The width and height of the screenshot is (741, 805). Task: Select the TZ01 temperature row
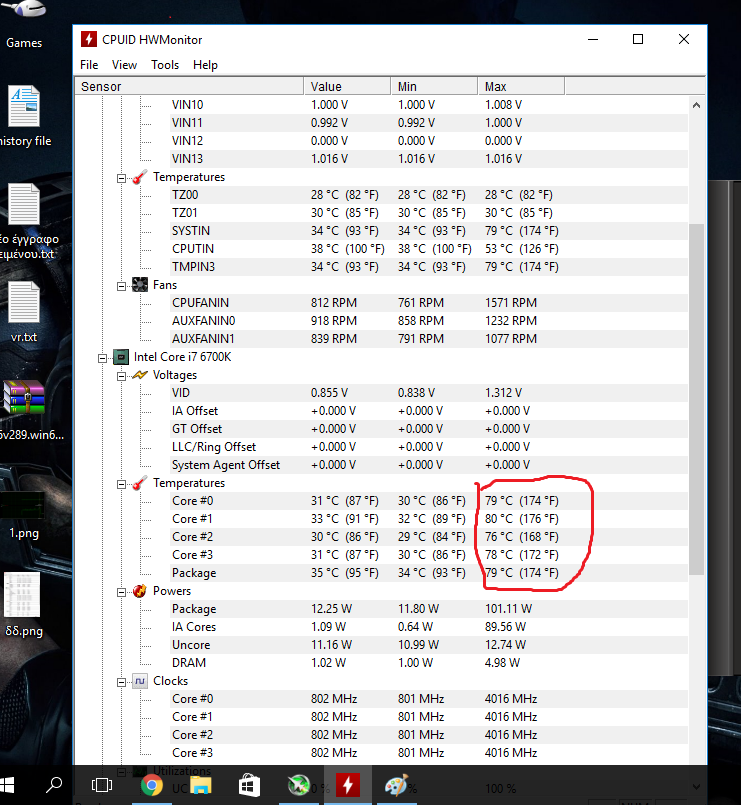point(380,213)
